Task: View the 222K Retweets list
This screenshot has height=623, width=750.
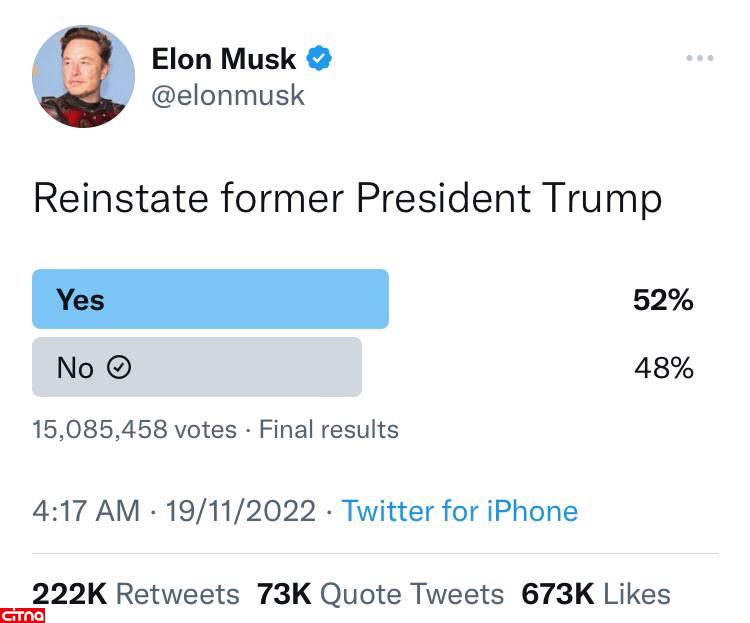Action: (136, 594)
